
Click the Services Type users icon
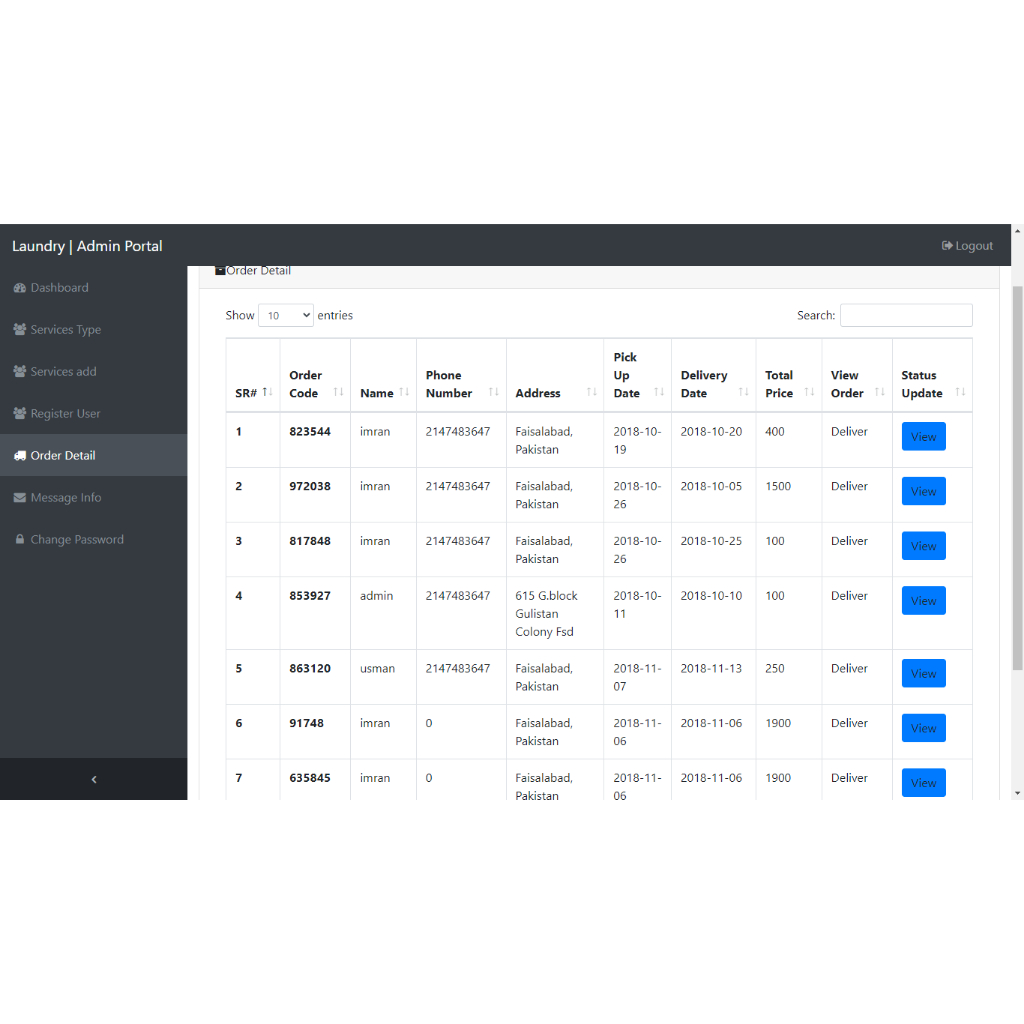tap(20, 330)
